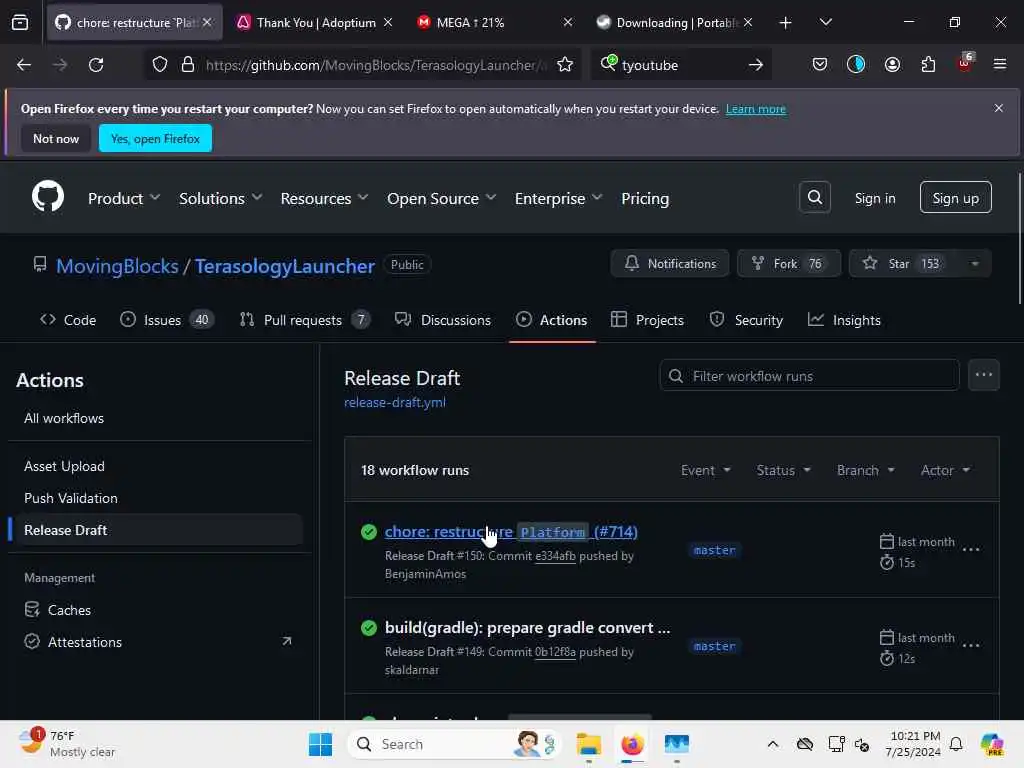This screenshot has width=1024, height=768.
Task: Open File Explorer from the taskbar
Action: point(588,744)
